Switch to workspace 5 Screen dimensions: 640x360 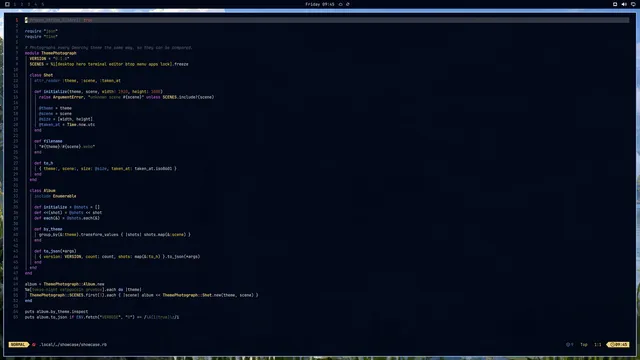coord(42,4)
